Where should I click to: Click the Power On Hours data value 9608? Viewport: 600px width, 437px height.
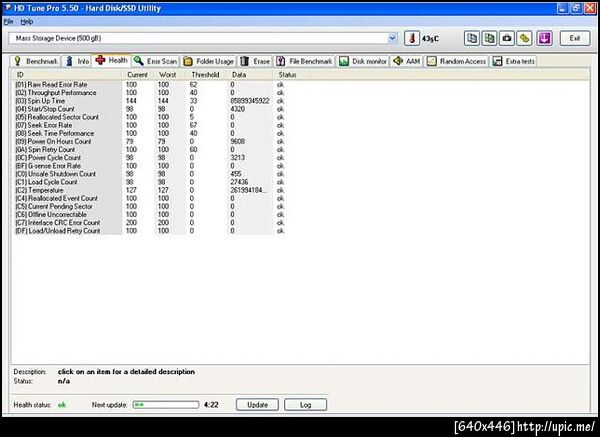238,142
